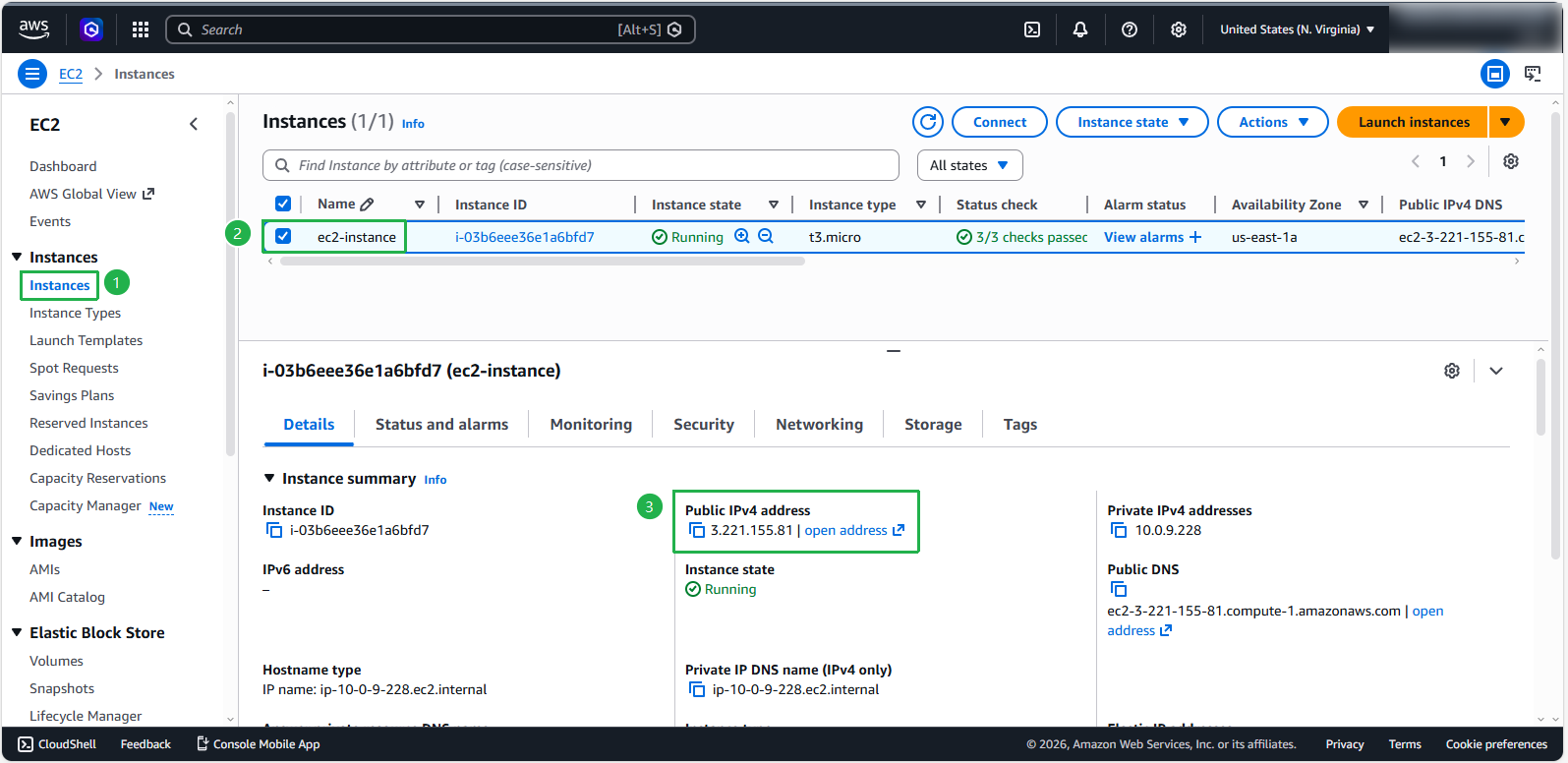Screen dimensions: 1568x763
Task: Sort by the Name column arrow
Action: point(420,205)
